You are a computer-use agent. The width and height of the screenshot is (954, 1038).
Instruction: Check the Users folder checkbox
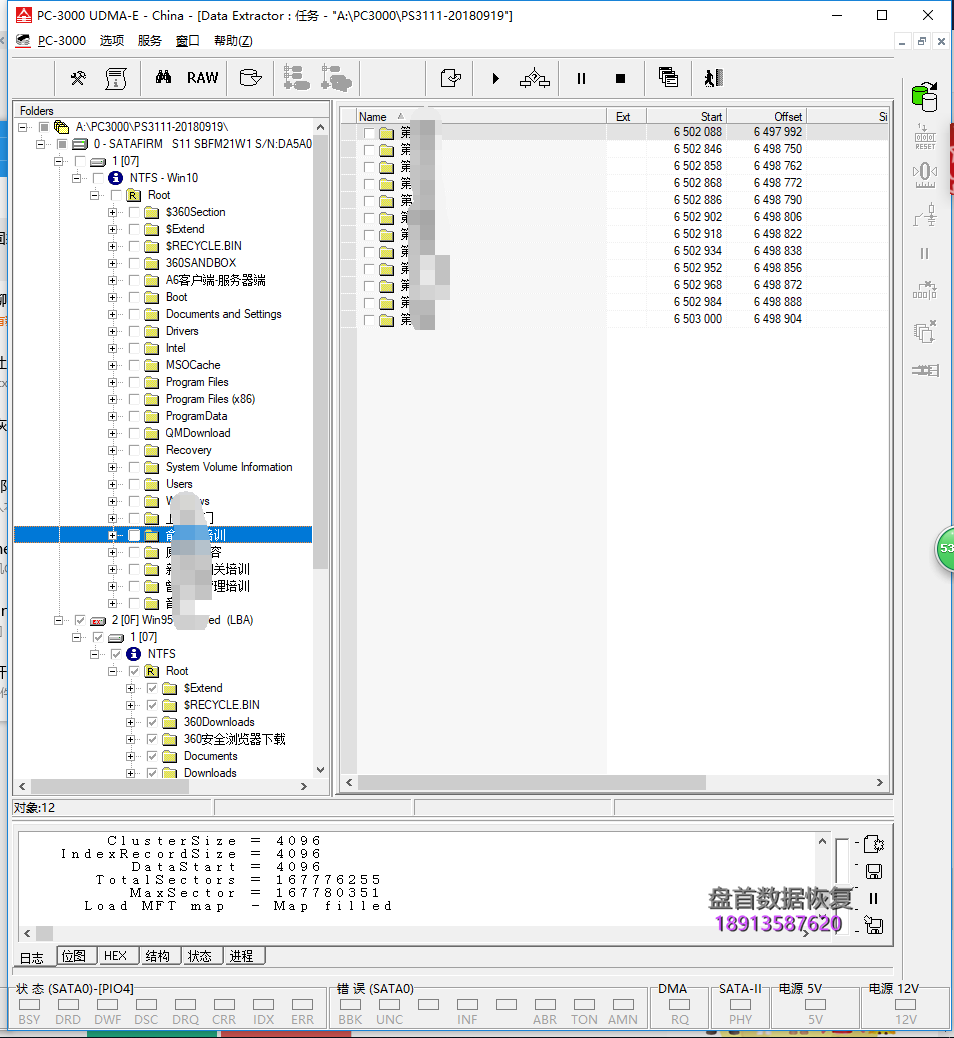point(134,484)
